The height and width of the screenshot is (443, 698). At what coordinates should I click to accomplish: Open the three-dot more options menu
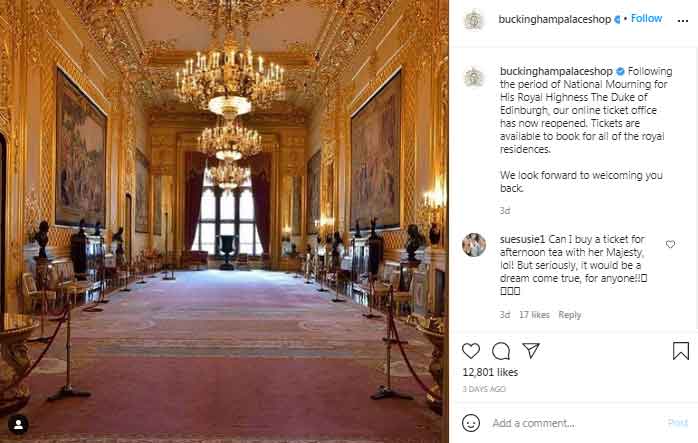682,20
